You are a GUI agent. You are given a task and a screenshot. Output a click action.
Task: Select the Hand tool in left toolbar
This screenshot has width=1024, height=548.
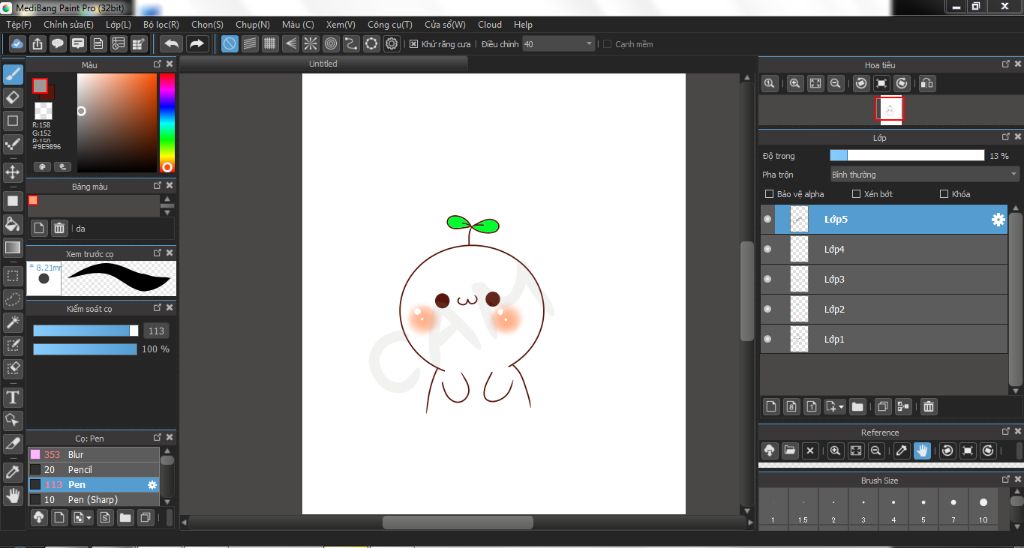tap(12, 496)
